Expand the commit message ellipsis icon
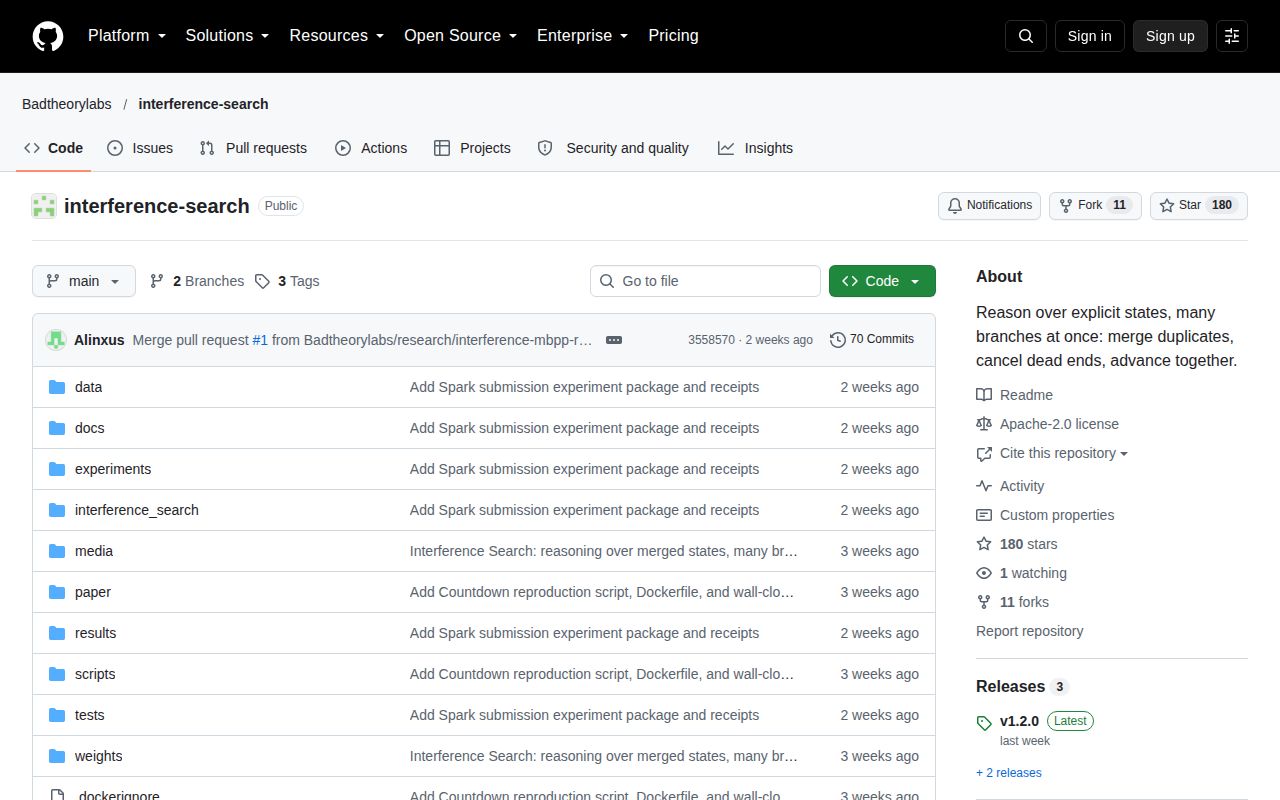The width and height of the screenshot is (1280, 800). pyautogui.click(x=614, y=340)
